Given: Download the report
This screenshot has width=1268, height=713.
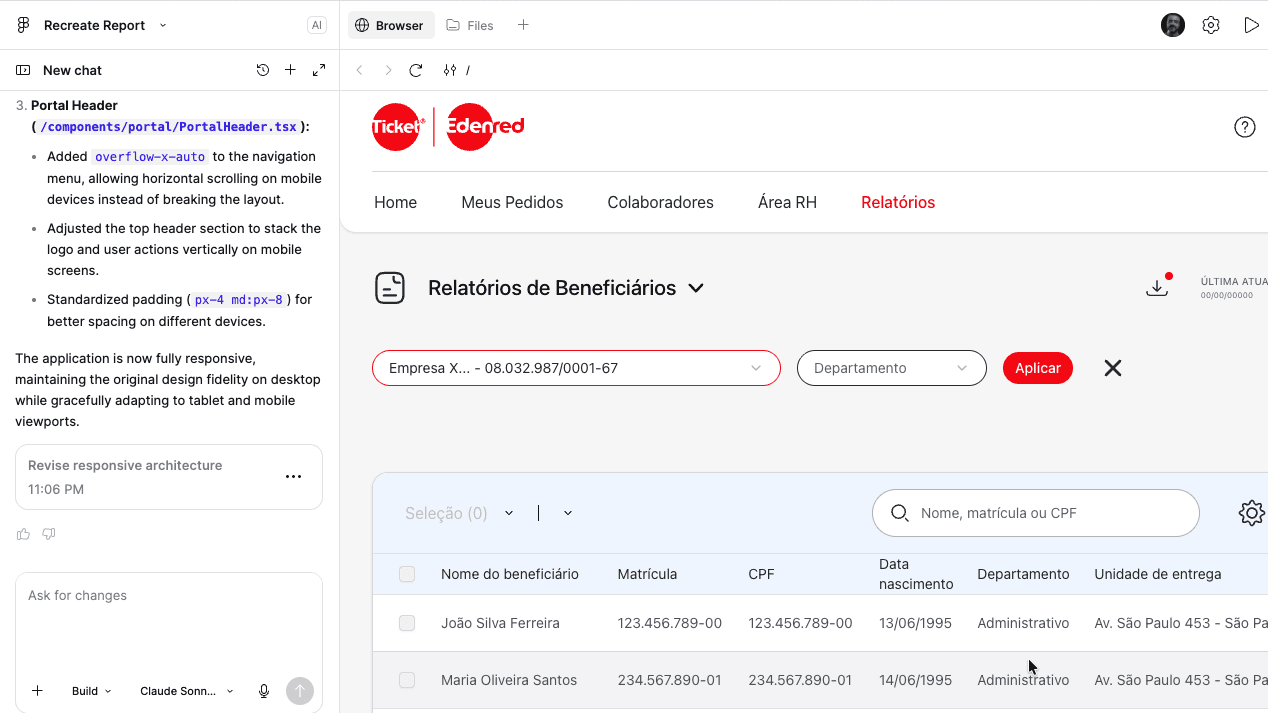Looking at the screenshot, I should coord(1157,287).
